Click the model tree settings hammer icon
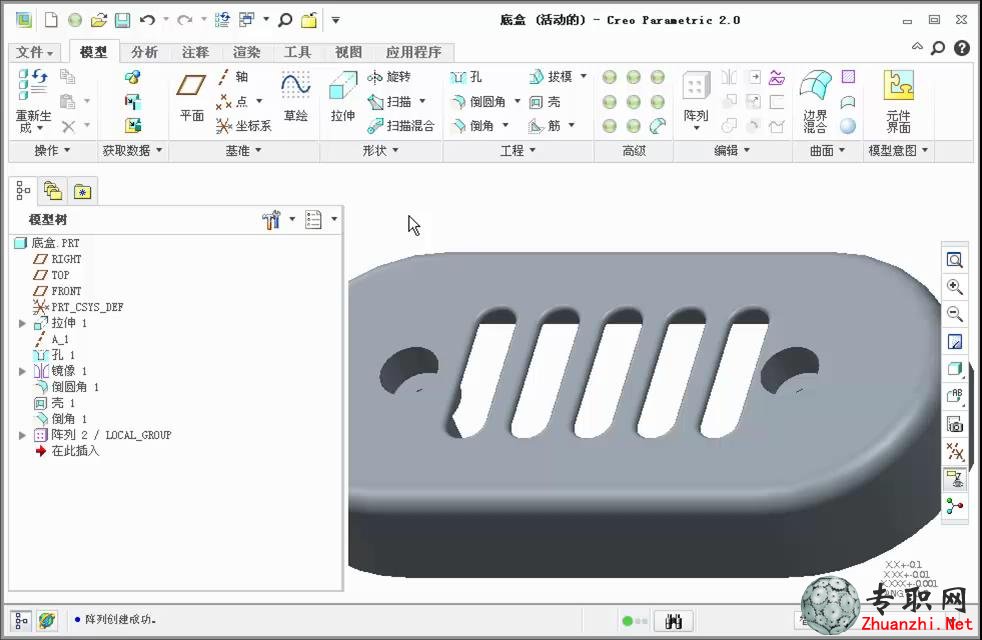This screenshot has width=982, height=640. (271, 220)
